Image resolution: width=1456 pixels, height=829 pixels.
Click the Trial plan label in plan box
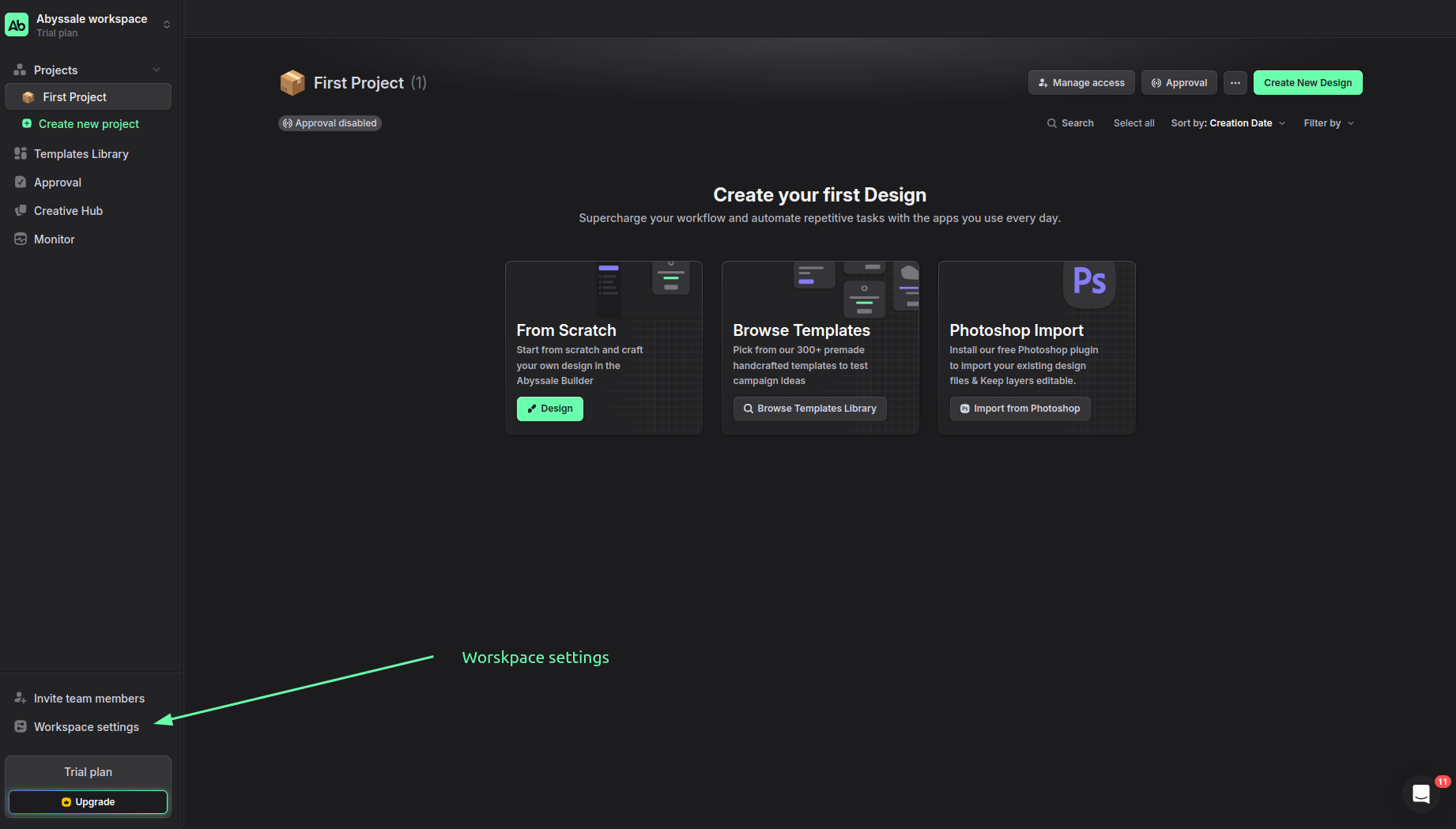pos(88,772)
